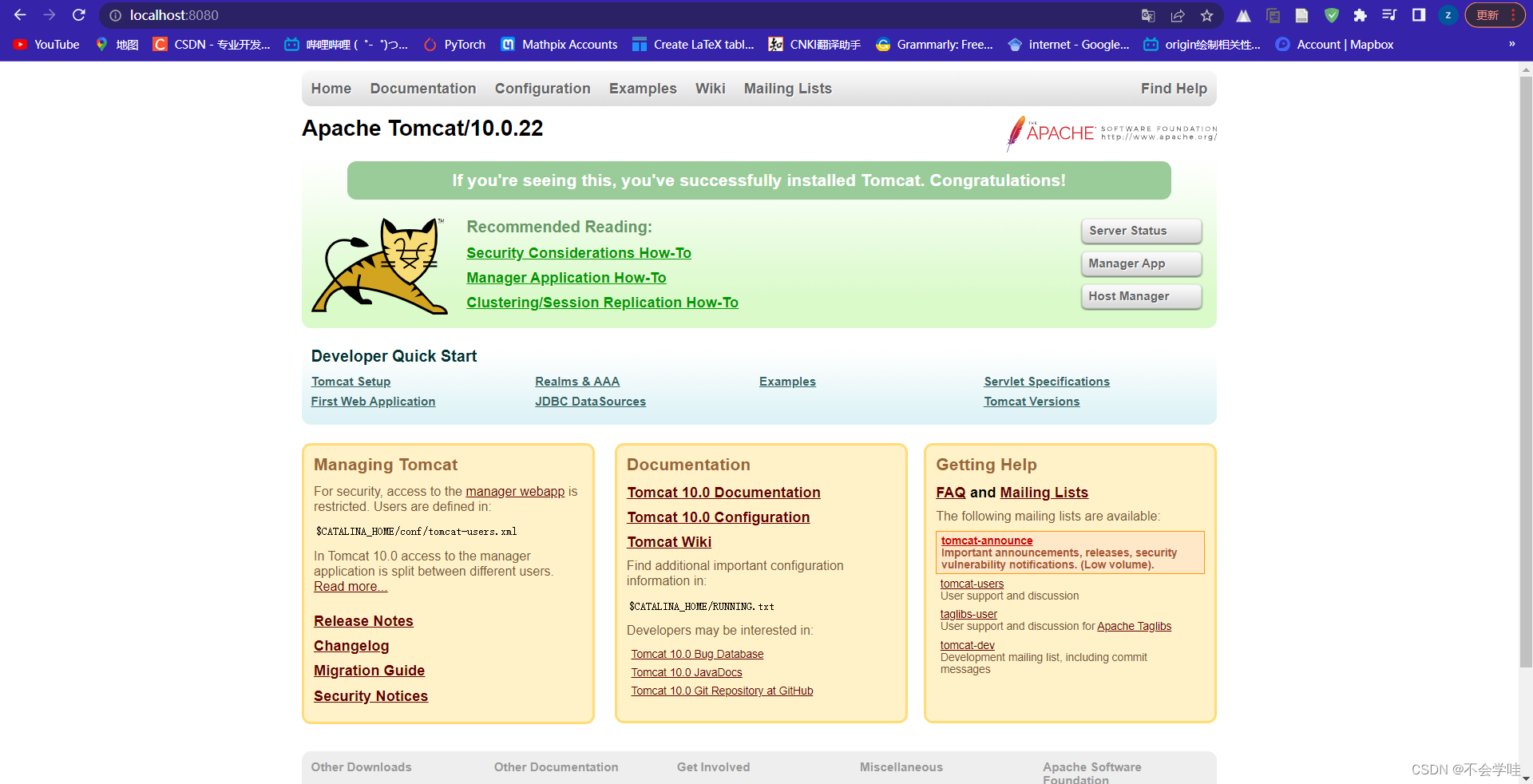Toggle the browser side panel icon
1533x784 pixels.
1419,15
